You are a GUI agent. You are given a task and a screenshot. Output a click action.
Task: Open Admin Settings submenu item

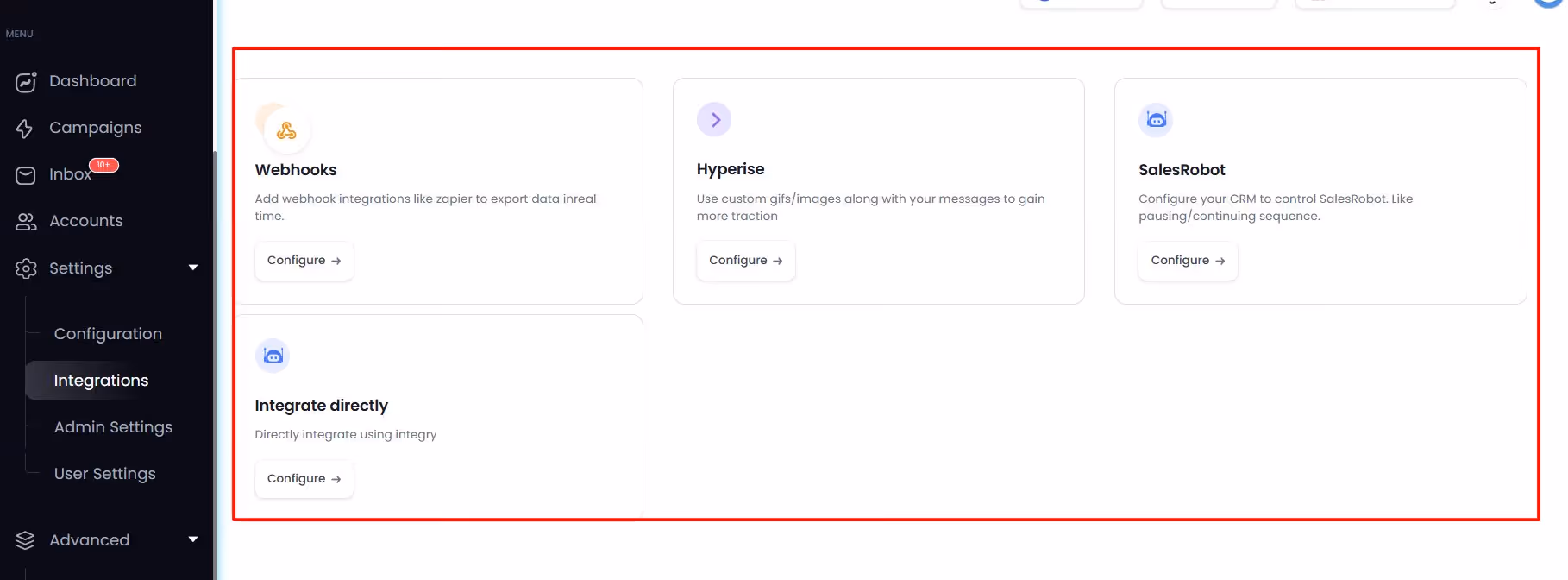point(113,427)
